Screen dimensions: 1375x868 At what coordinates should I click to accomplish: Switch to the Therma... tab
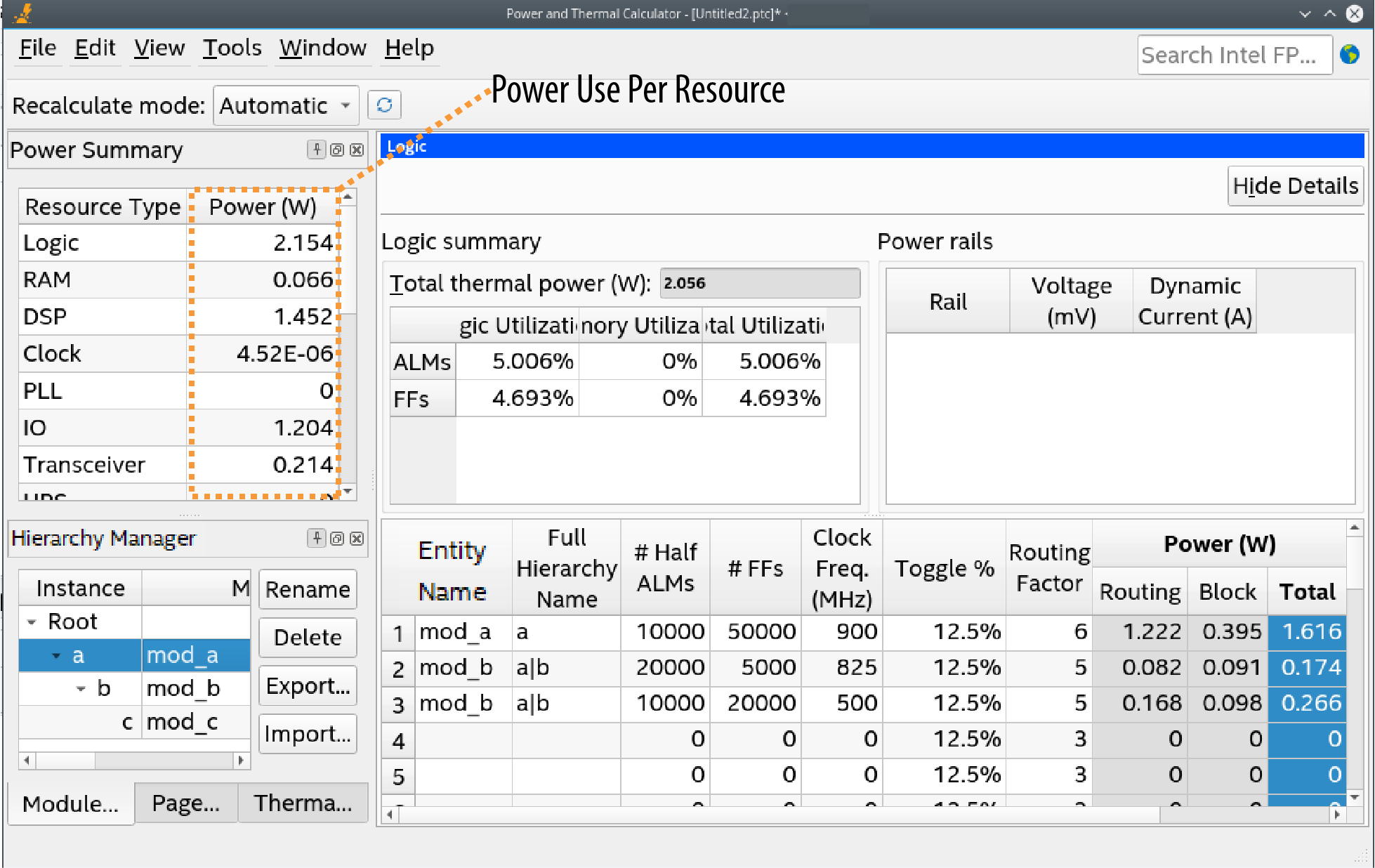pyautogui.click(x=303, y=803)
